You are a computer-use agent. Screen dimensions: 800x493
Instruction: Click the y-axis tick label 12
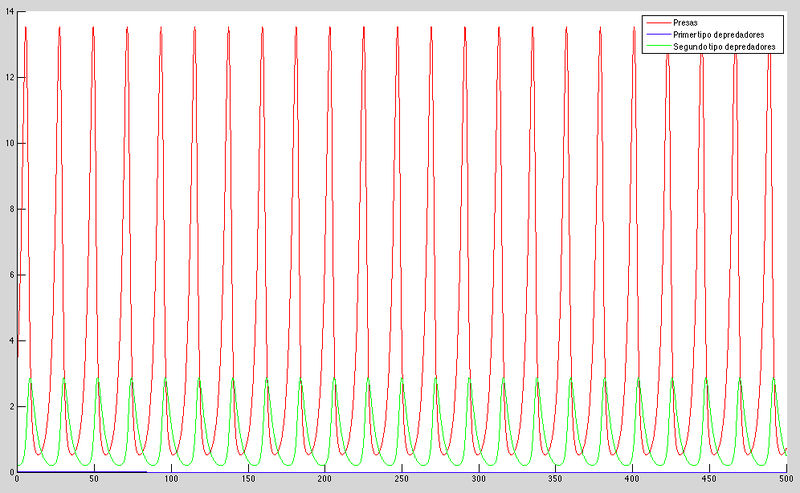tap(8, 77)
